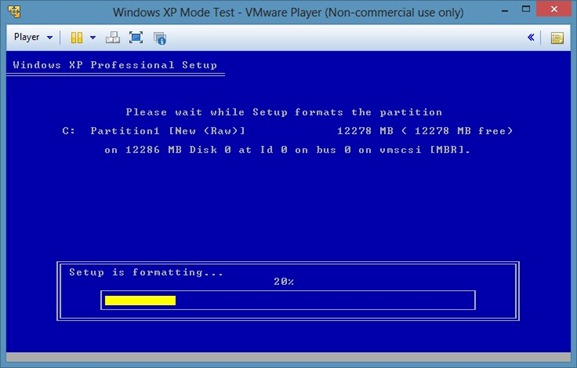Minimize the VMware Player window
This screenshot has width=577, height=368.
pyautogui.click(x=505, y=10)
